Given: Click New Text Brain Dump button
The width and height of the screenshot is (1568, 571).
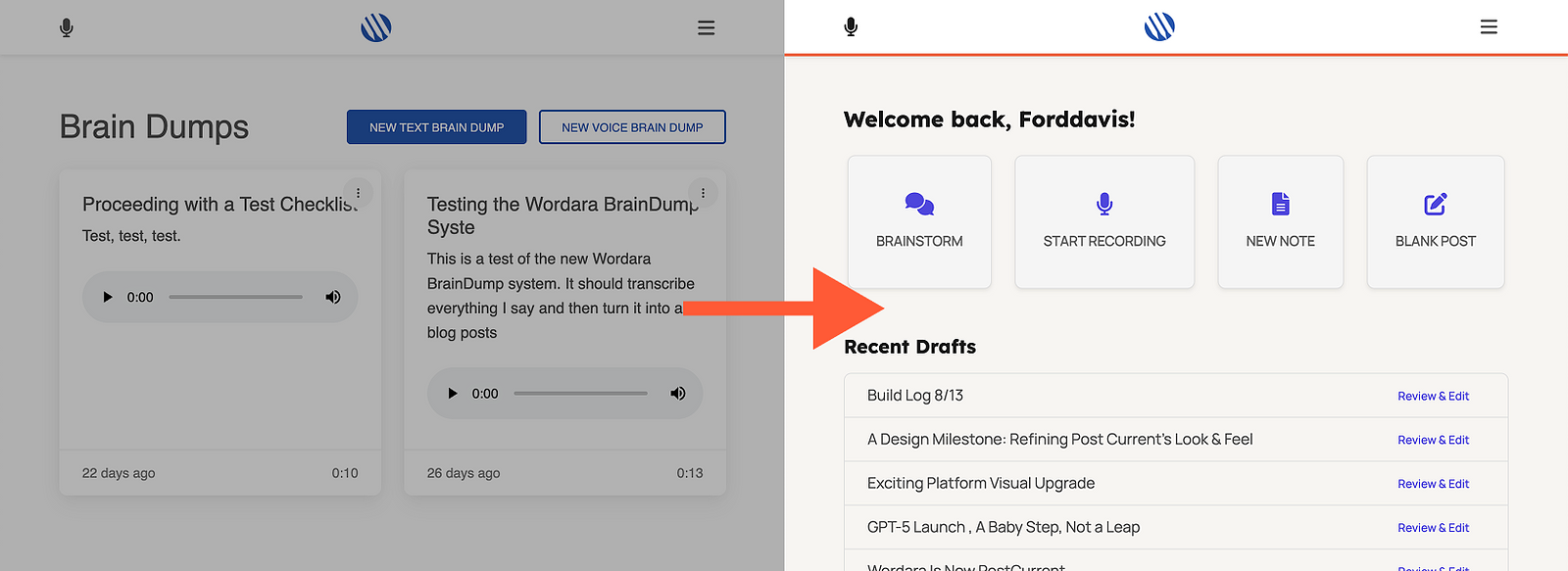Looking at the screenshot, I should pos(436,127).
